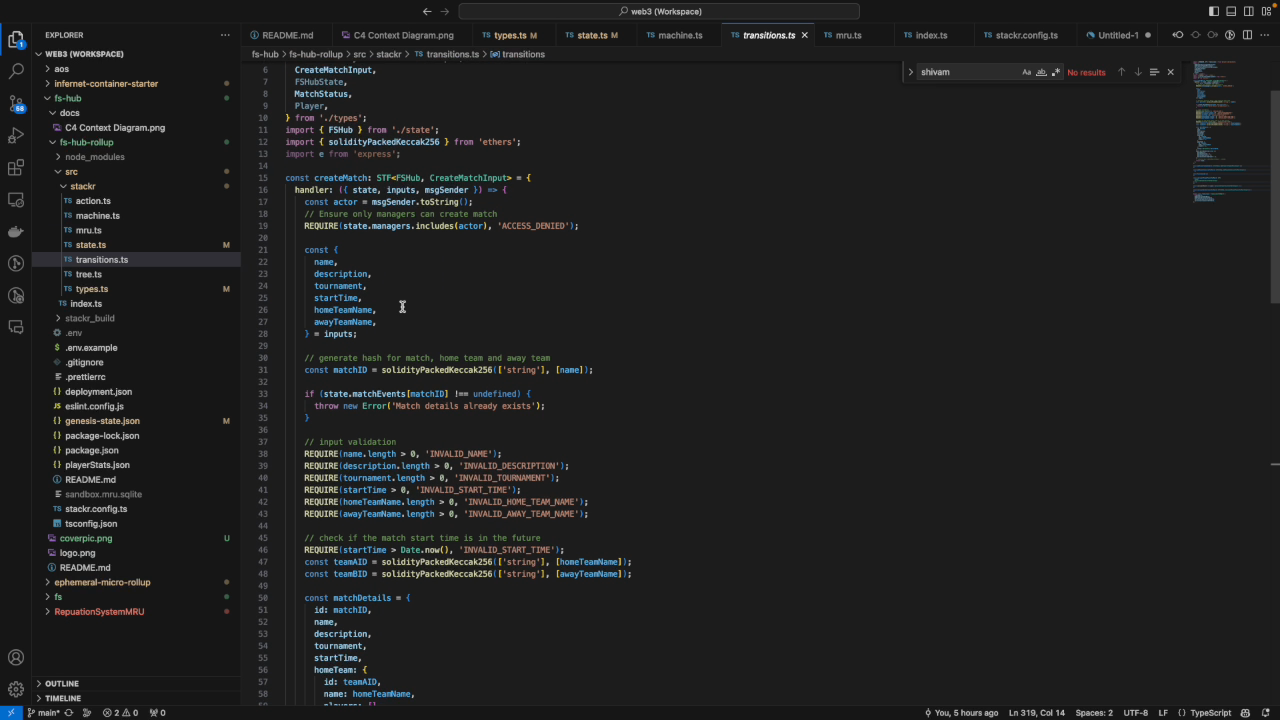
Task: Go back using the navigation back arrow
Action: click(427, 11)
